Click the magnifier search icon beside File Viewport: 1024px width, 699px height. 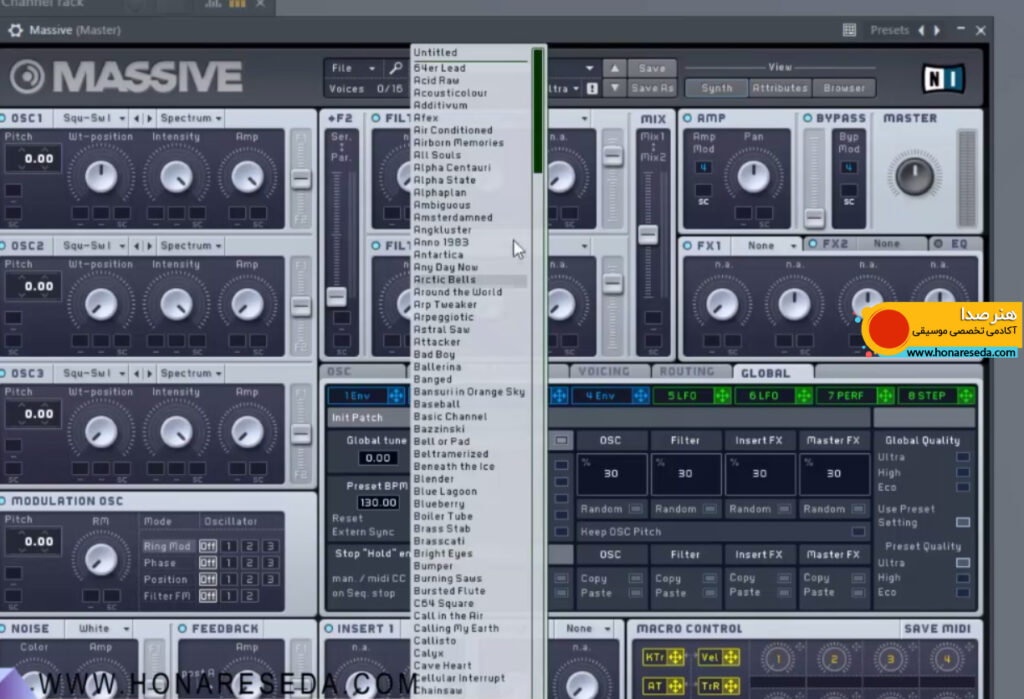[396, 68]
